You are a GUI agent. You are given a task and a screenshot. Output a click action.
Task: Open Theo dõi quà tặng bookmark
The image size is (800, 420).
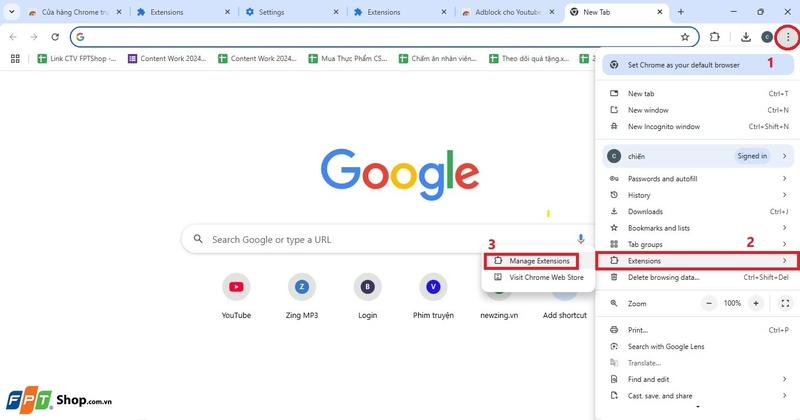click(x=529, y=59)
